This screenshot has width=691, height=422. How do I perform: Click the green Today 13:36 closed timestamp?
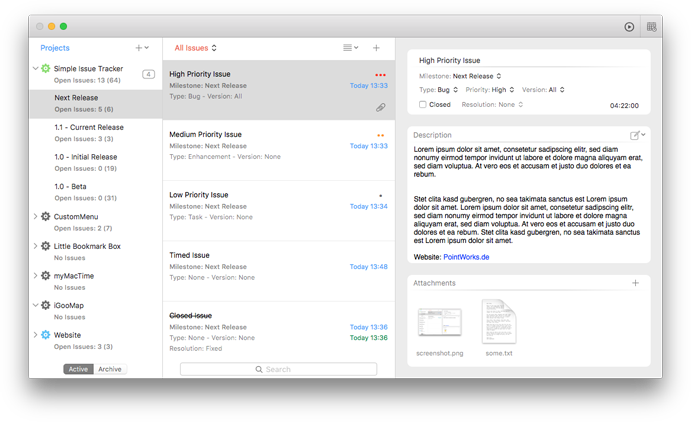368,337
